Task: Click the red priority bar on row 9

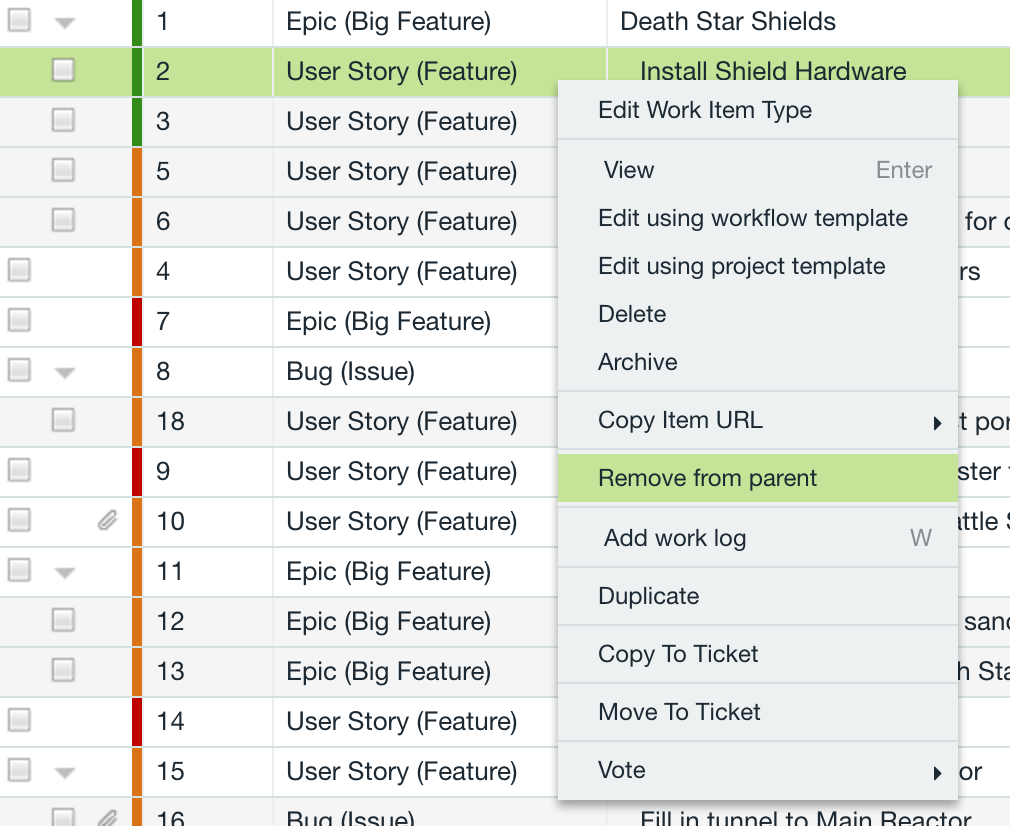Action: 137,471
